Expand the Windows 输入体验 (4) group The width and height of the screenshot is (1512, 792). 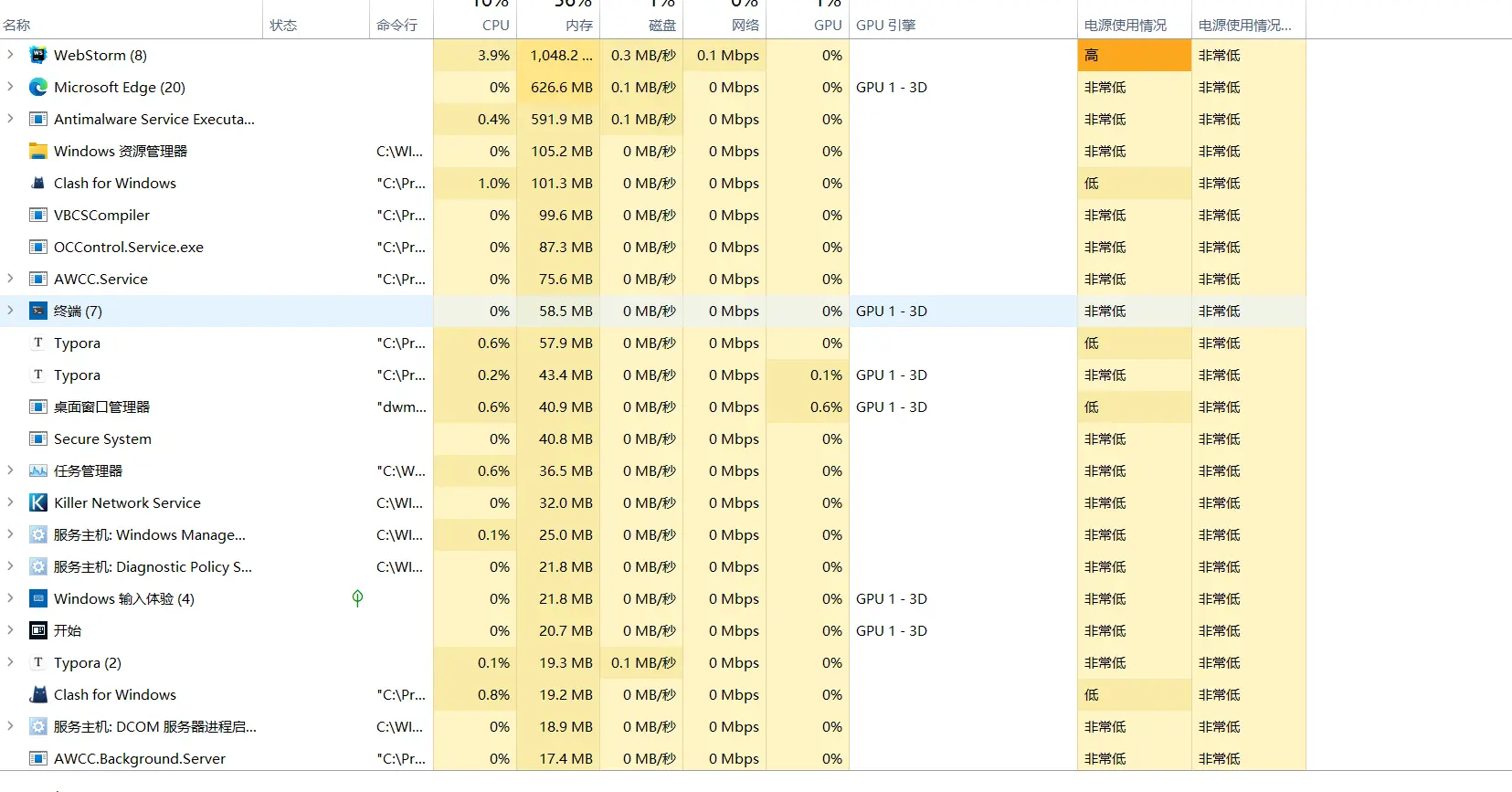[10, 598]
